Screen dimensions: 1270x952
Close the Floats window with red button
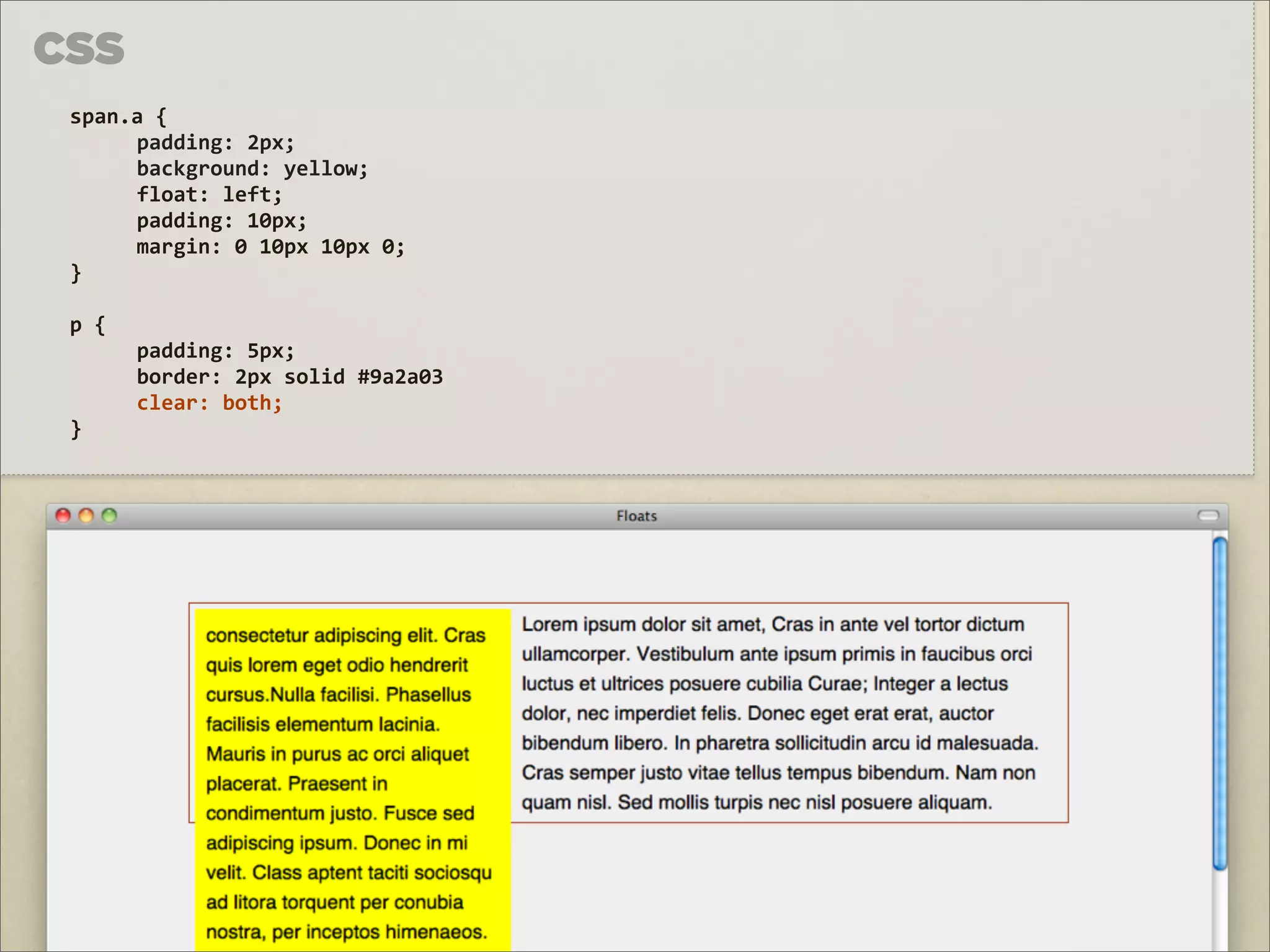(63, 516)
